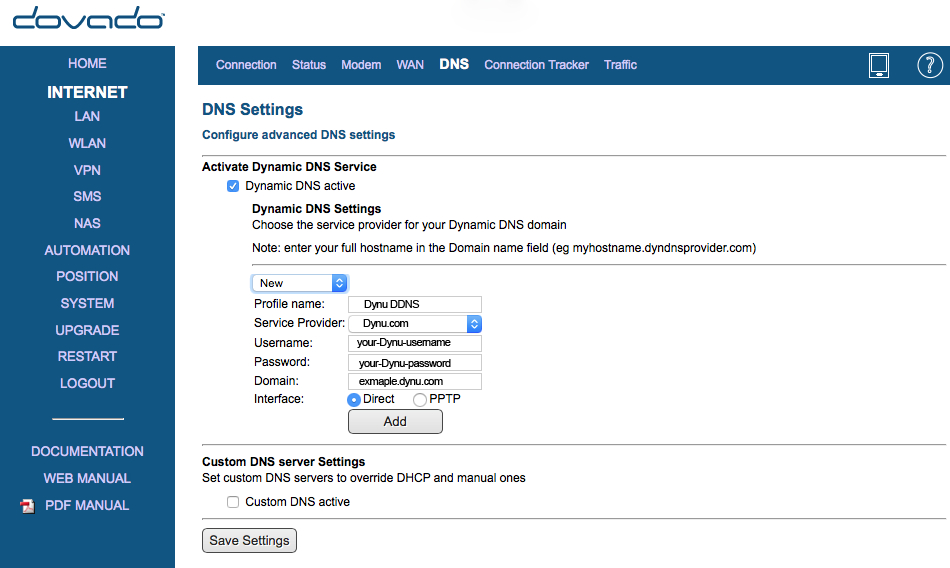This screenshot has height=568, width=950.
Task: Click the Add button
Action: [x=395, y=421]
